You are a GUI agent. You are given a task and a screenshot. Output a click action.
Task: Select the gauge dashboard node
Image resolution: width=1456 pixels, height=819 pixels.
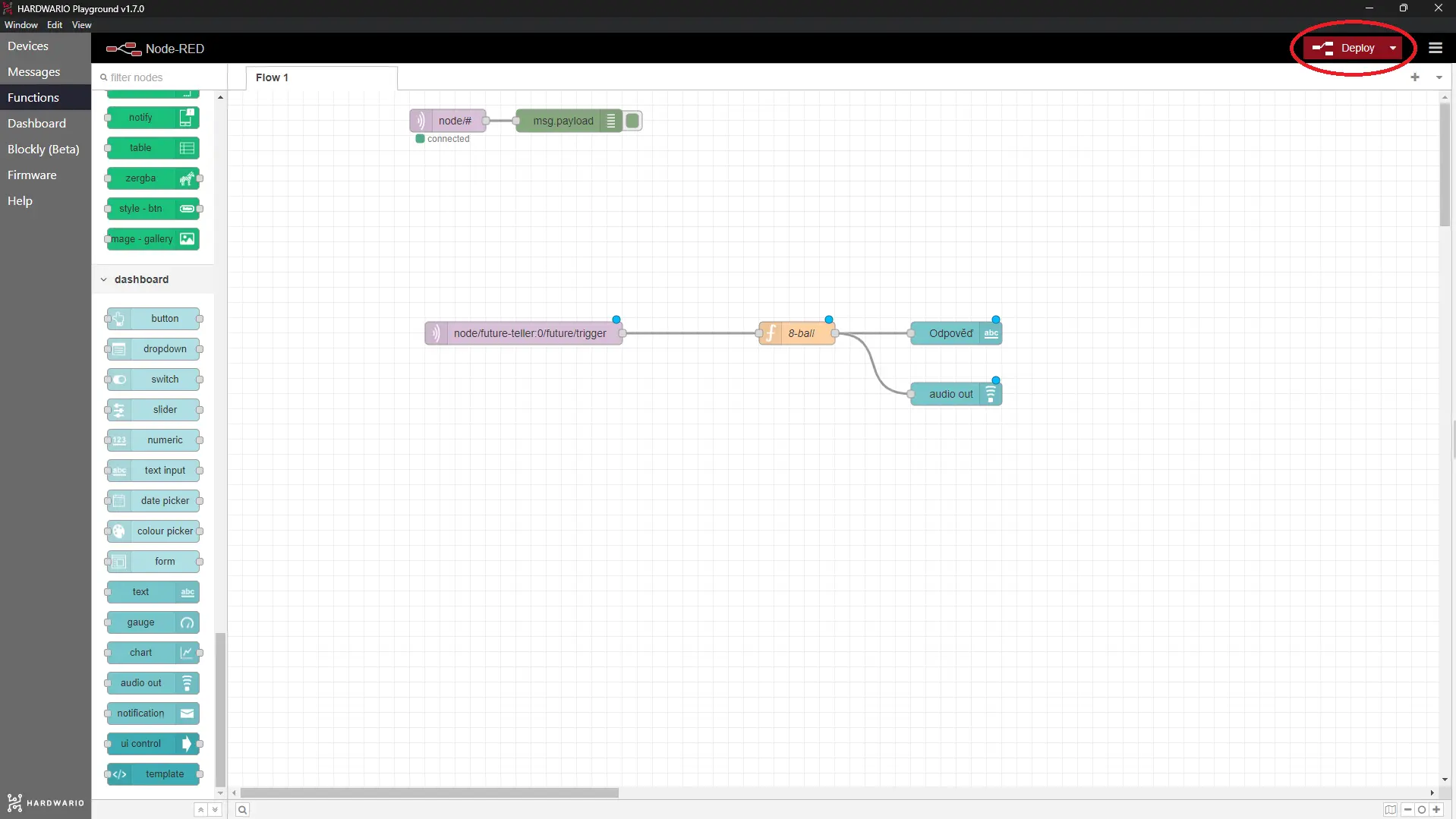tap(153, 622)
